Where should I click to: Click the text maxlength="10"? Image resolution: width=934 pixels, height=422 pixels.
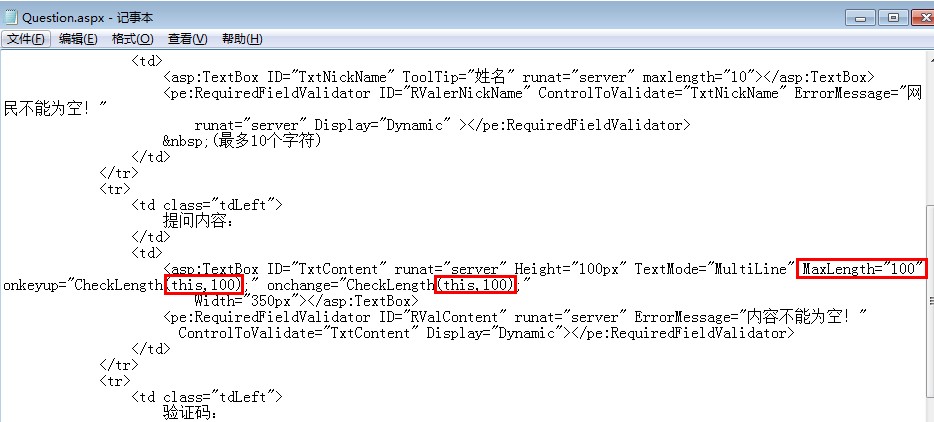pos(698,77)
